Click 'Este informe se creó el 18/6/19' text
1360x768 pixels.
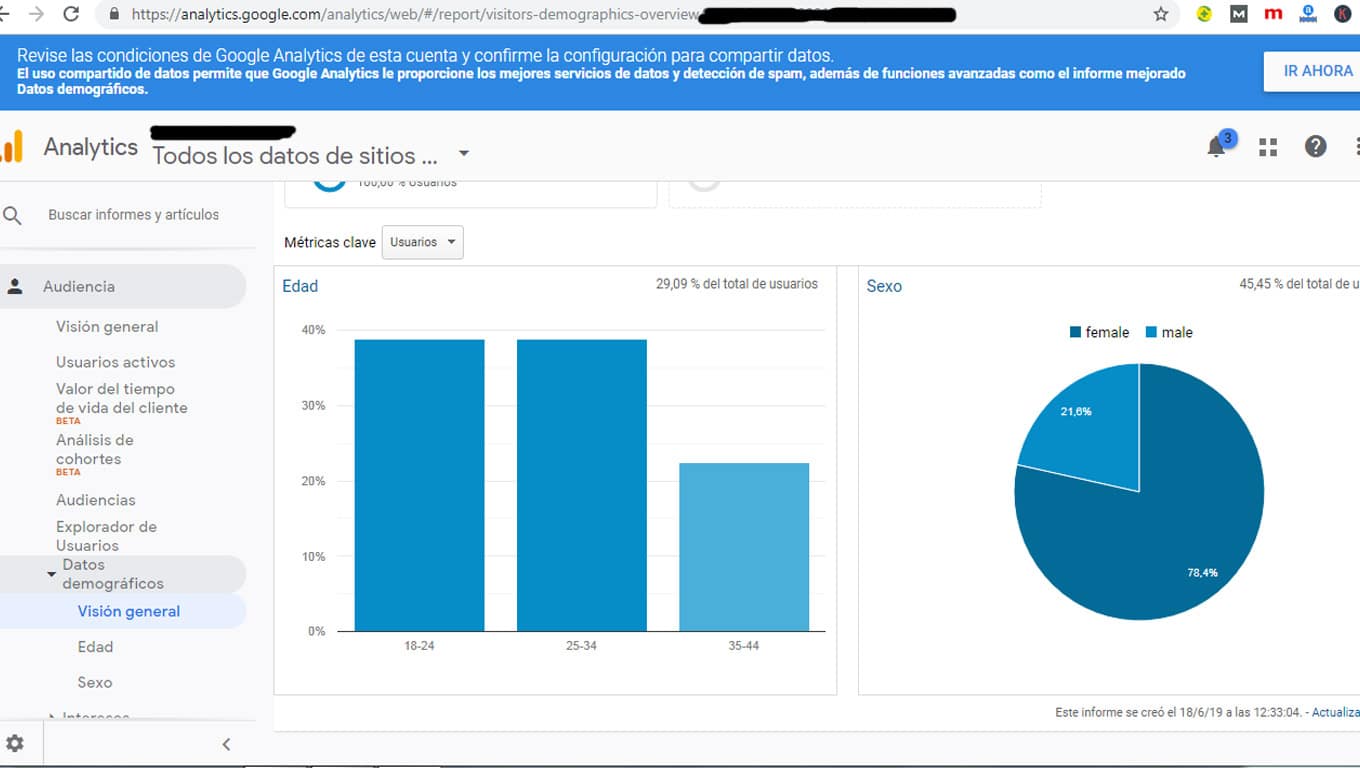(1179, 712)
